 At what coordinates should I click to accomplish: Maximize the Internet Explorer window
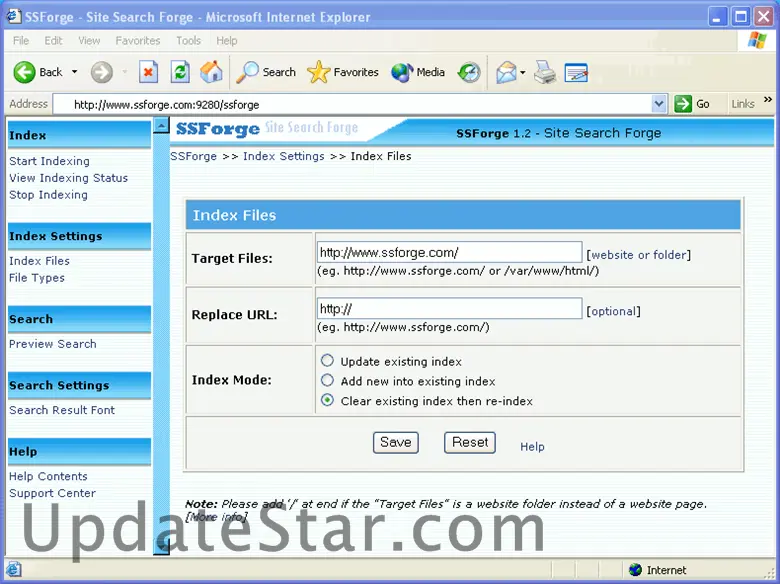pos(740,17)
